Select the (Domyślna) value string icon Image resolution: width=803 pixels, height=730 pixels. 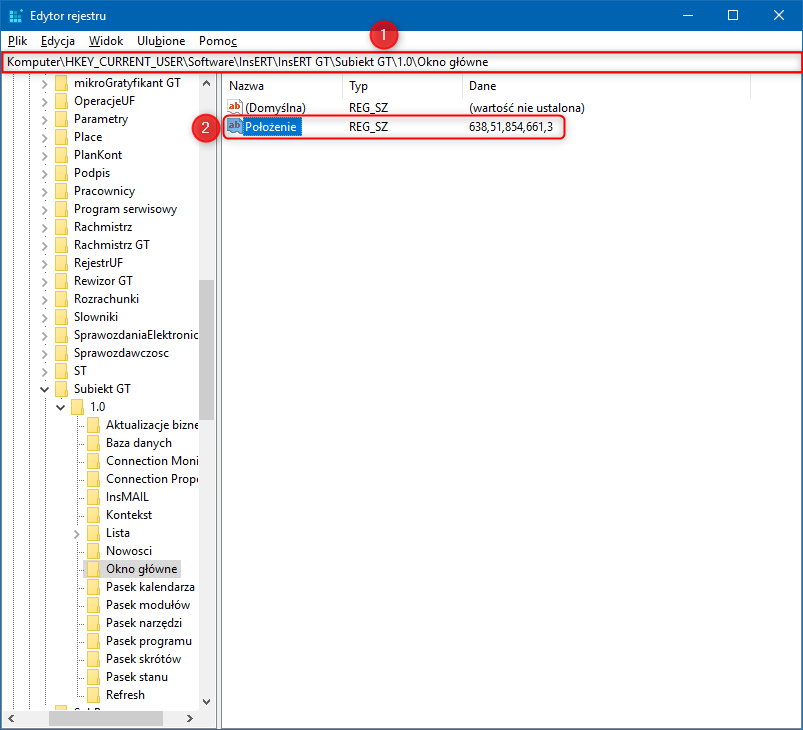(235, 107)
